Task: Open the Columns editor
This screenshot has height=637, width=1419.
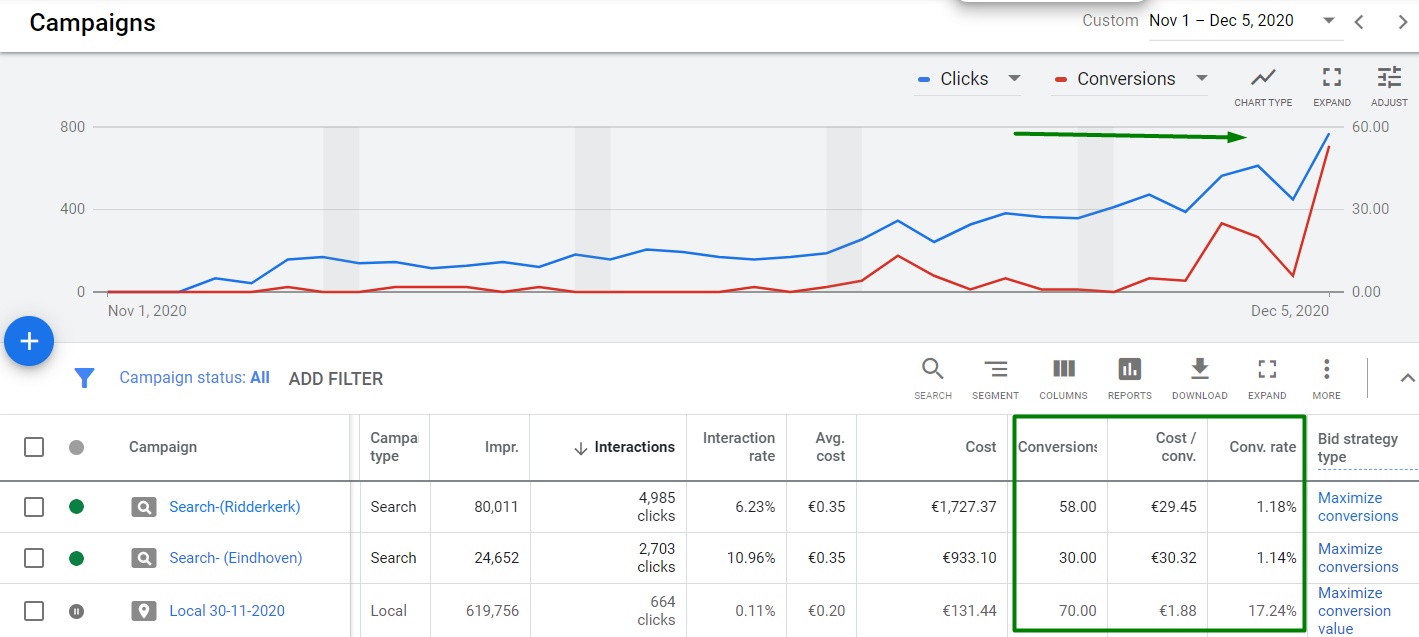Action: point(1063,370)
